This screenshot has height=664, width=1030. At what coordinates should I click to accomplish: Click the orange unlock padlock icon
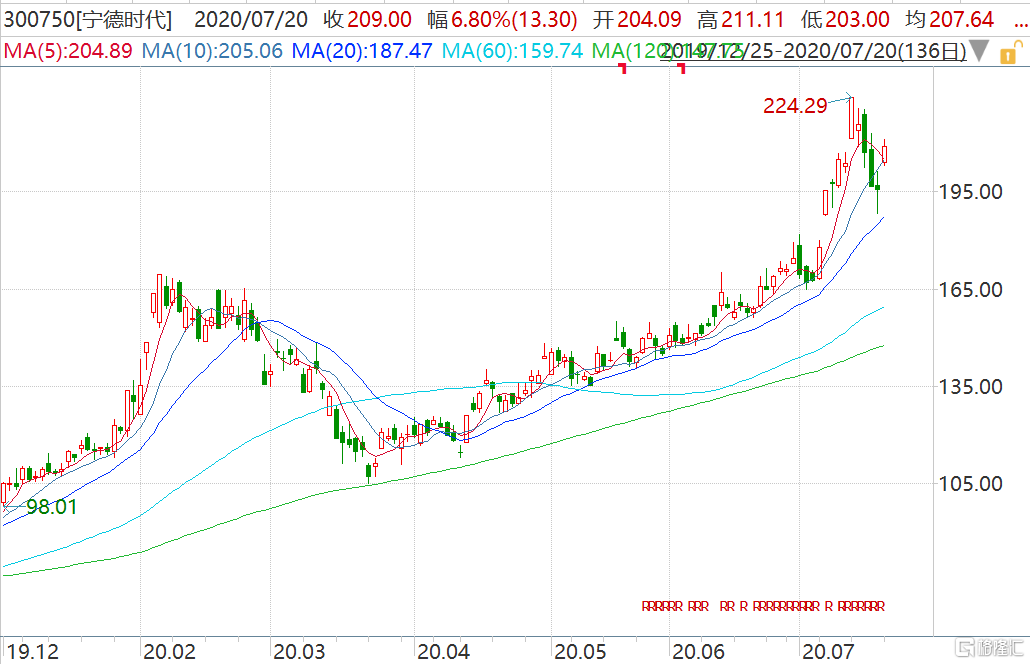click(x=1010, y=52)
